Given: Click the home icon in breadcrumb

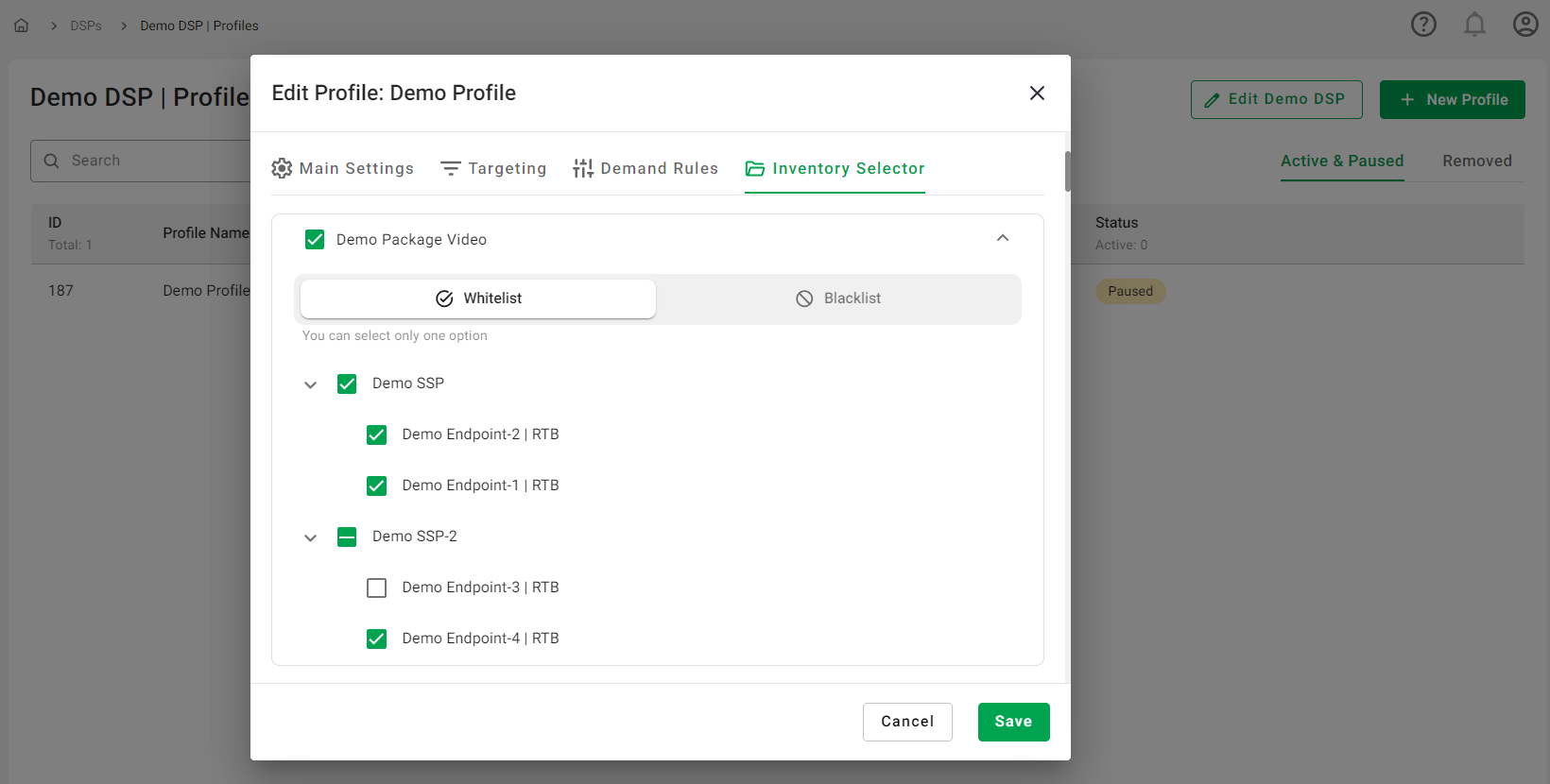Looking at the screenshot, I should click(x=21, y=26).
